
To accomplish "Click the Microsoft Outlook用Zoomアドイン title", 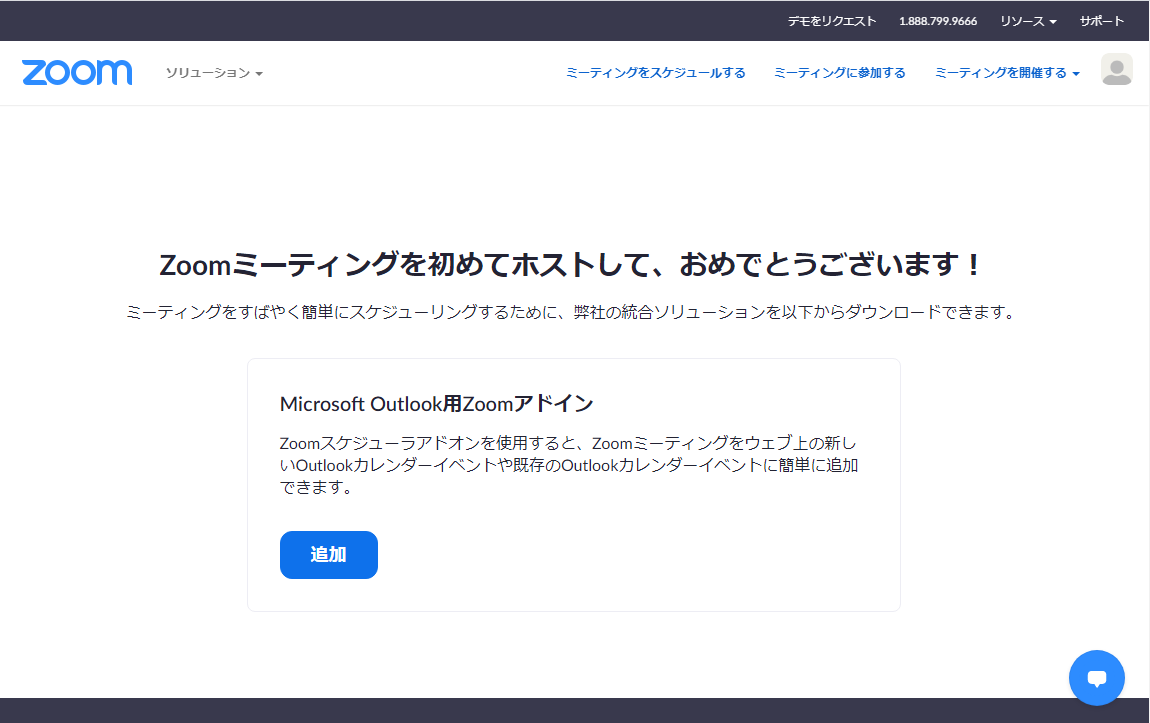I will (x=436, y=404).
